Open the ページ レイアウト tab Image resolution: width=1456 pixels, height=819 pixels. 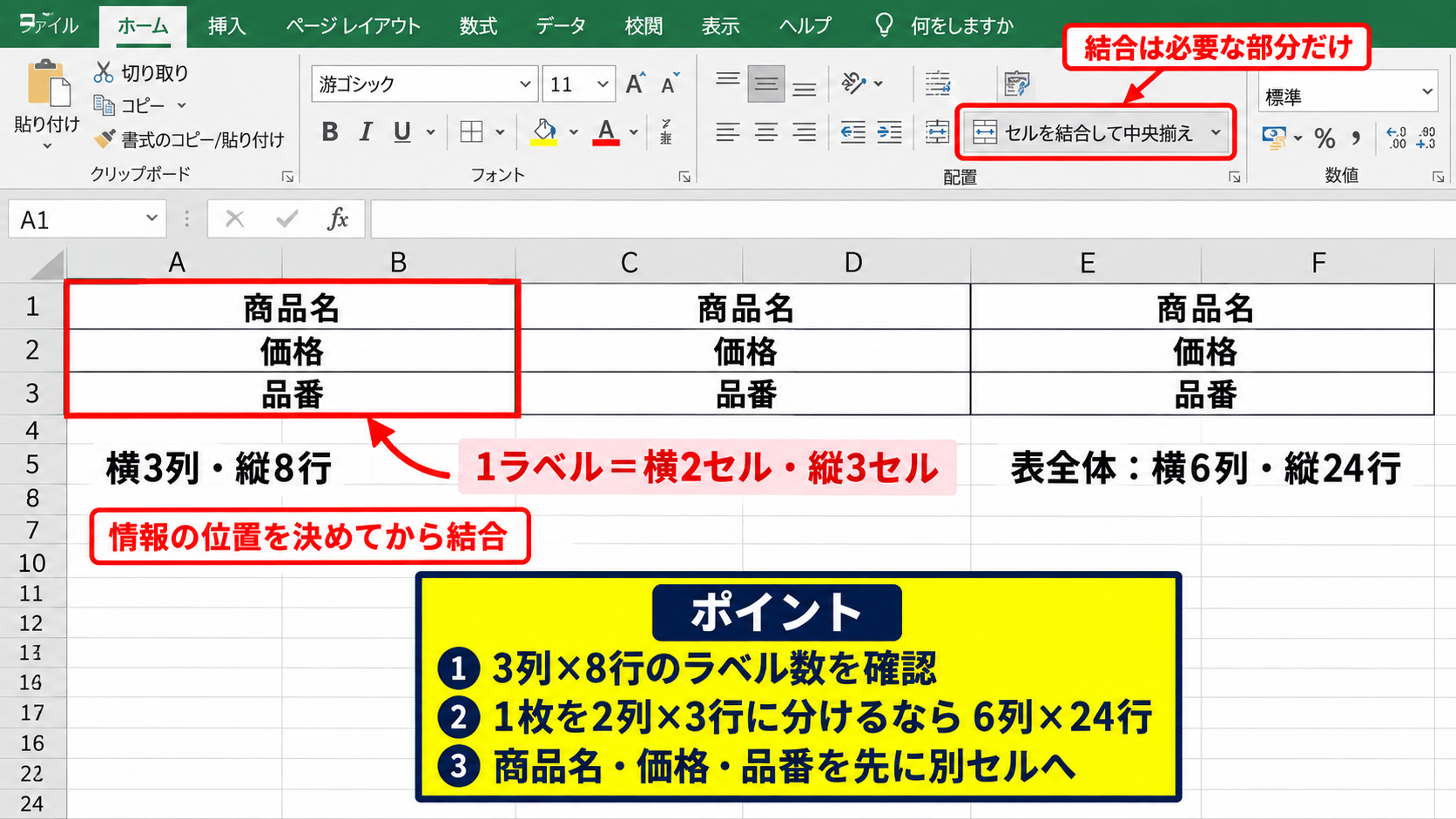tap(354, 26)
